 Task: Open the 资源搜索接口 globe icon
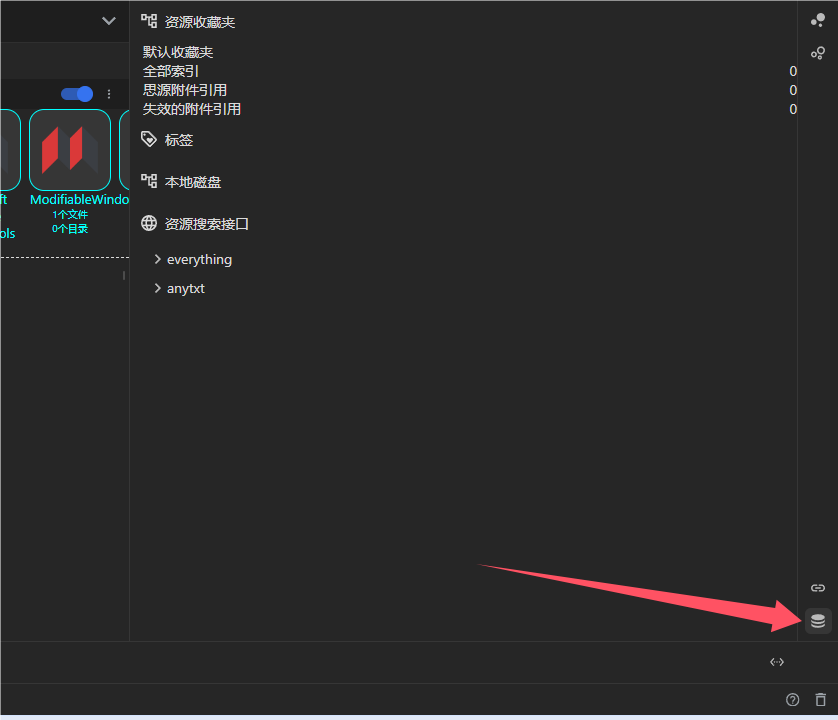pyautogui.click(x=150, y=223)
